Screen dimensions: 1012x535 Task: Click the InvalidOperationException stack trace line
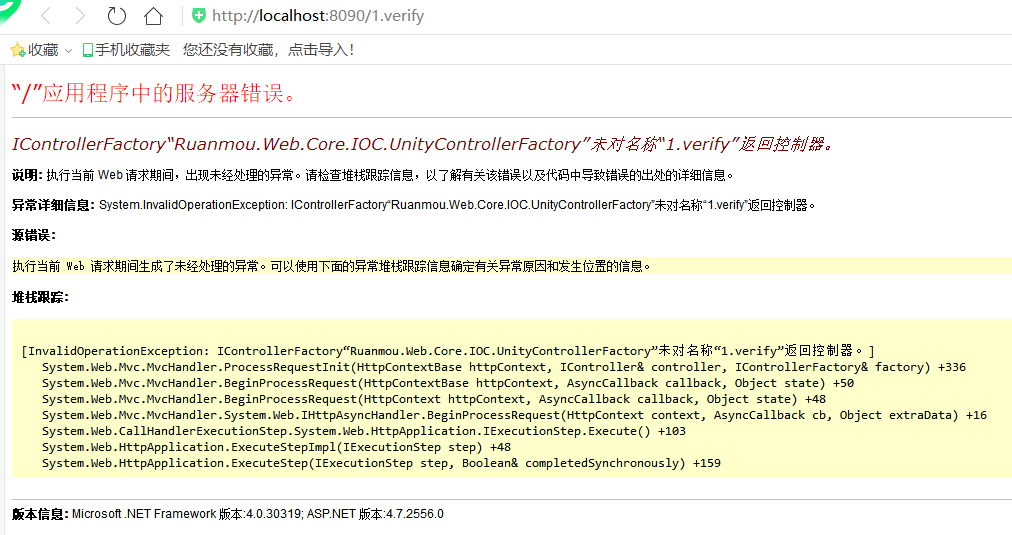[447, 351]
